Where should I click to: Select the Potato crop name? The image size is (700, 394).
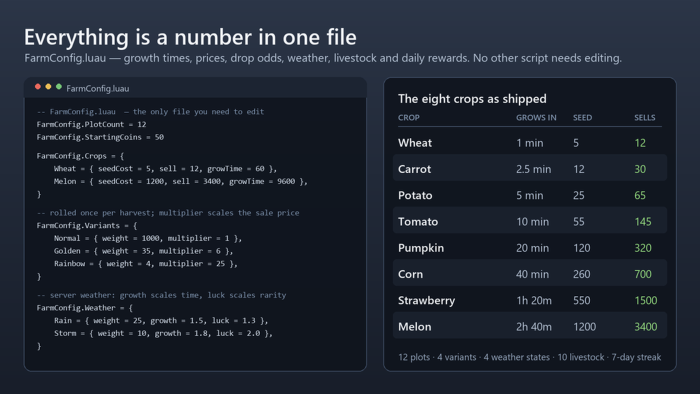(x=415, y=195)
